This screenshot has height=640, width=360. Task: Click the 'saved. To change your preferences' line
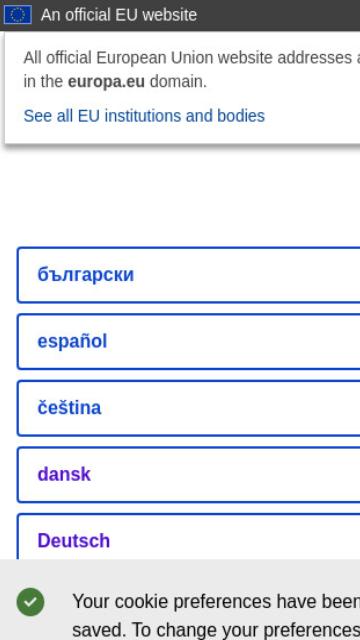click(216, 630)
